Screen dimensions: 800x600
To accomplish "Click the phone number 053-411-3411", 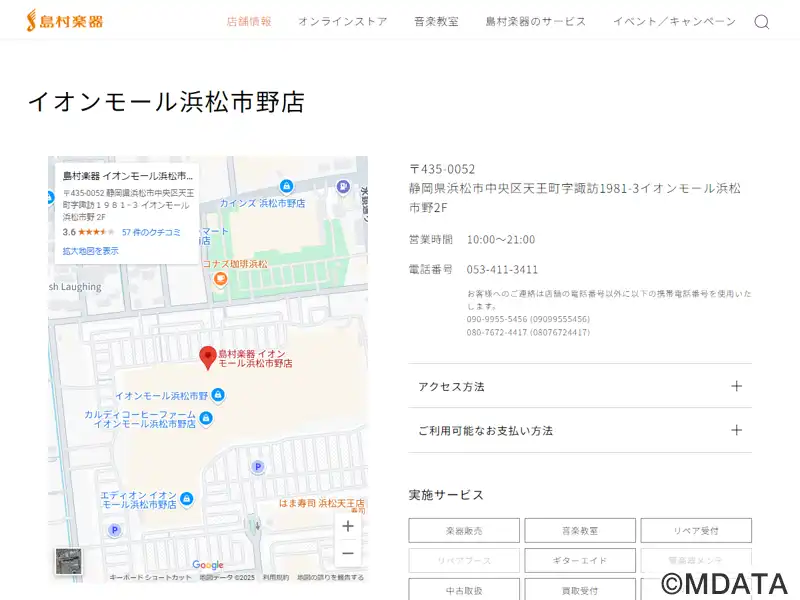I will point(502,269).
